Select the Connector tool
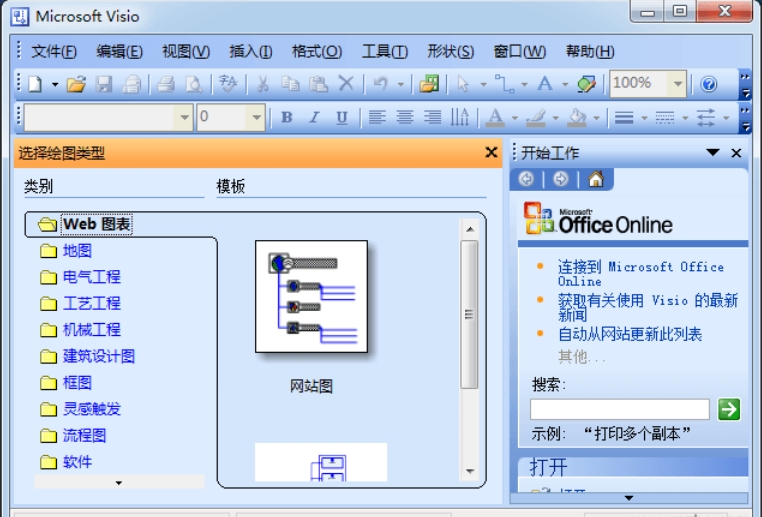 click(x=504, y=84)
